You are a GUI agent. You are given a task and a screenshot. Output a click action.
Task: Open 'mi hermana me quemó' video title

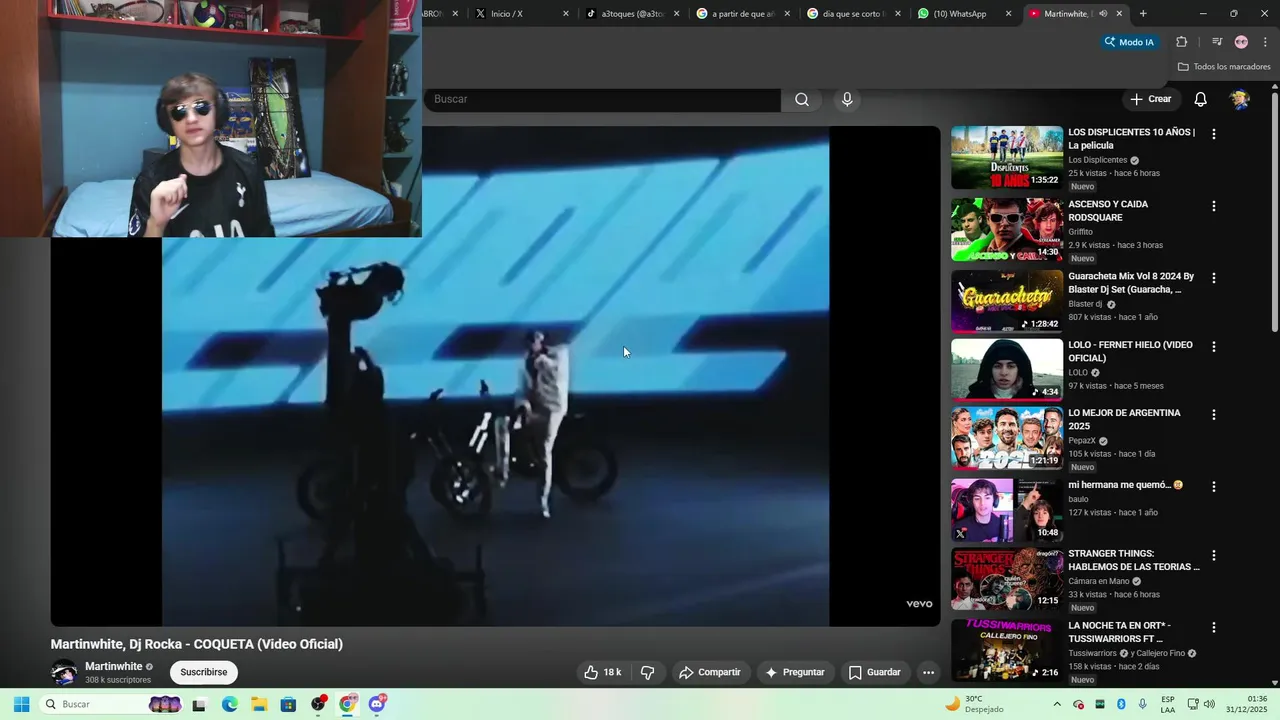coord(1125,485)
